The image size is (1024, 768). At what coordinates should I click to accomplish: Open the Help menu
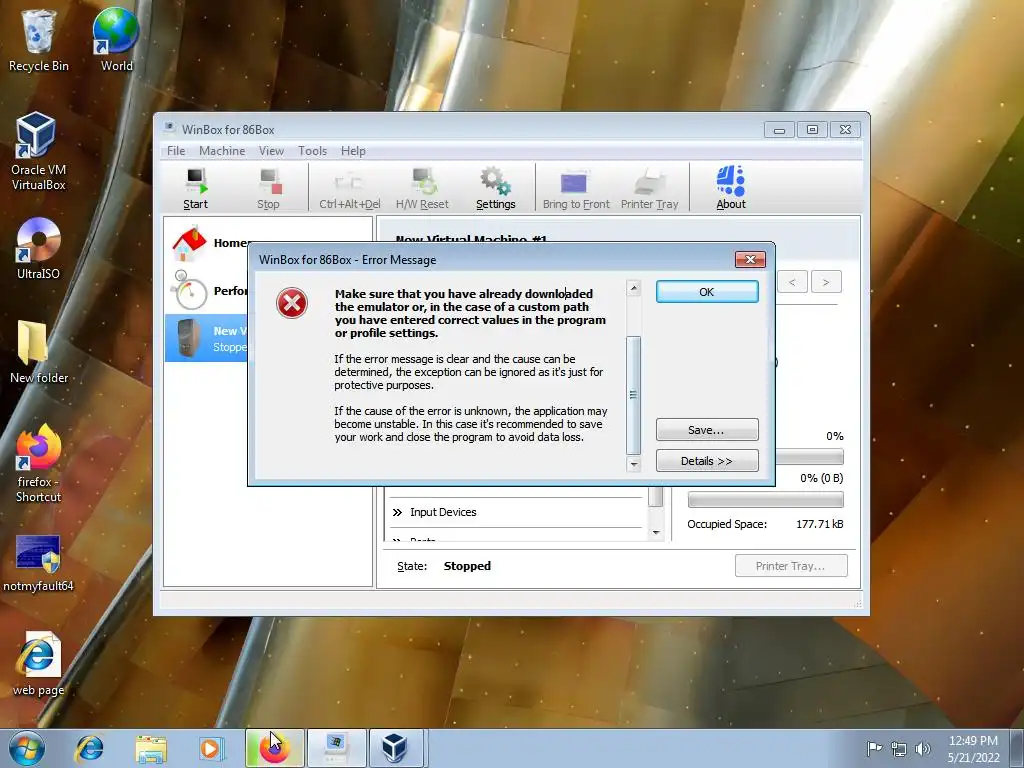point(353,151)
